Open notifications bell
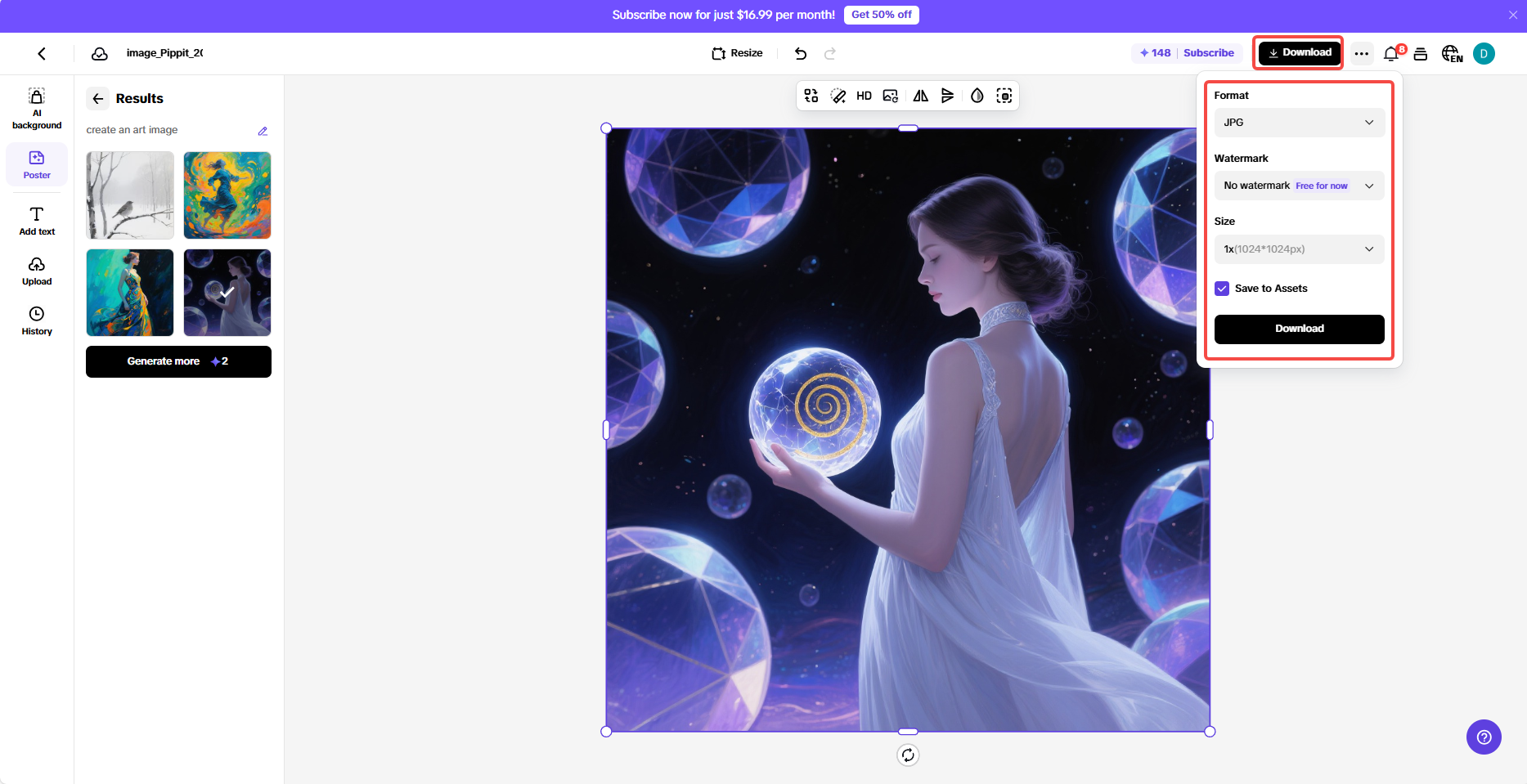This screenshot has height=784, width=1527. pos(1391,54)
